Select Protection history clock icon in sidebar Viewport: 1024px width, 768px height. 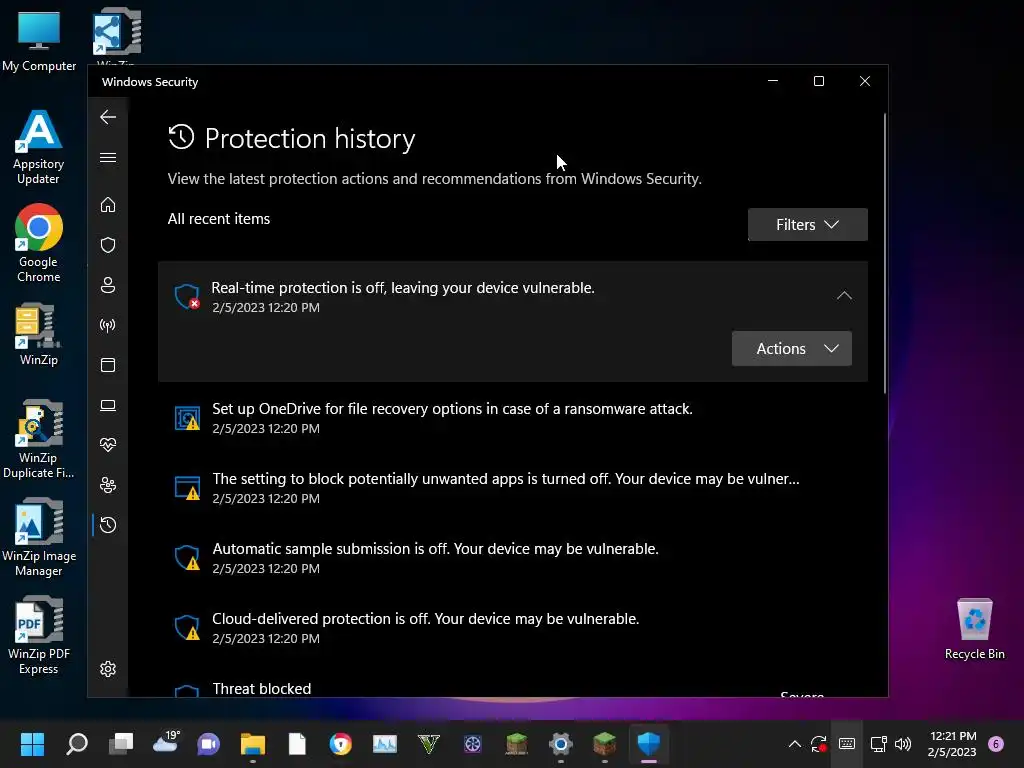108,525
